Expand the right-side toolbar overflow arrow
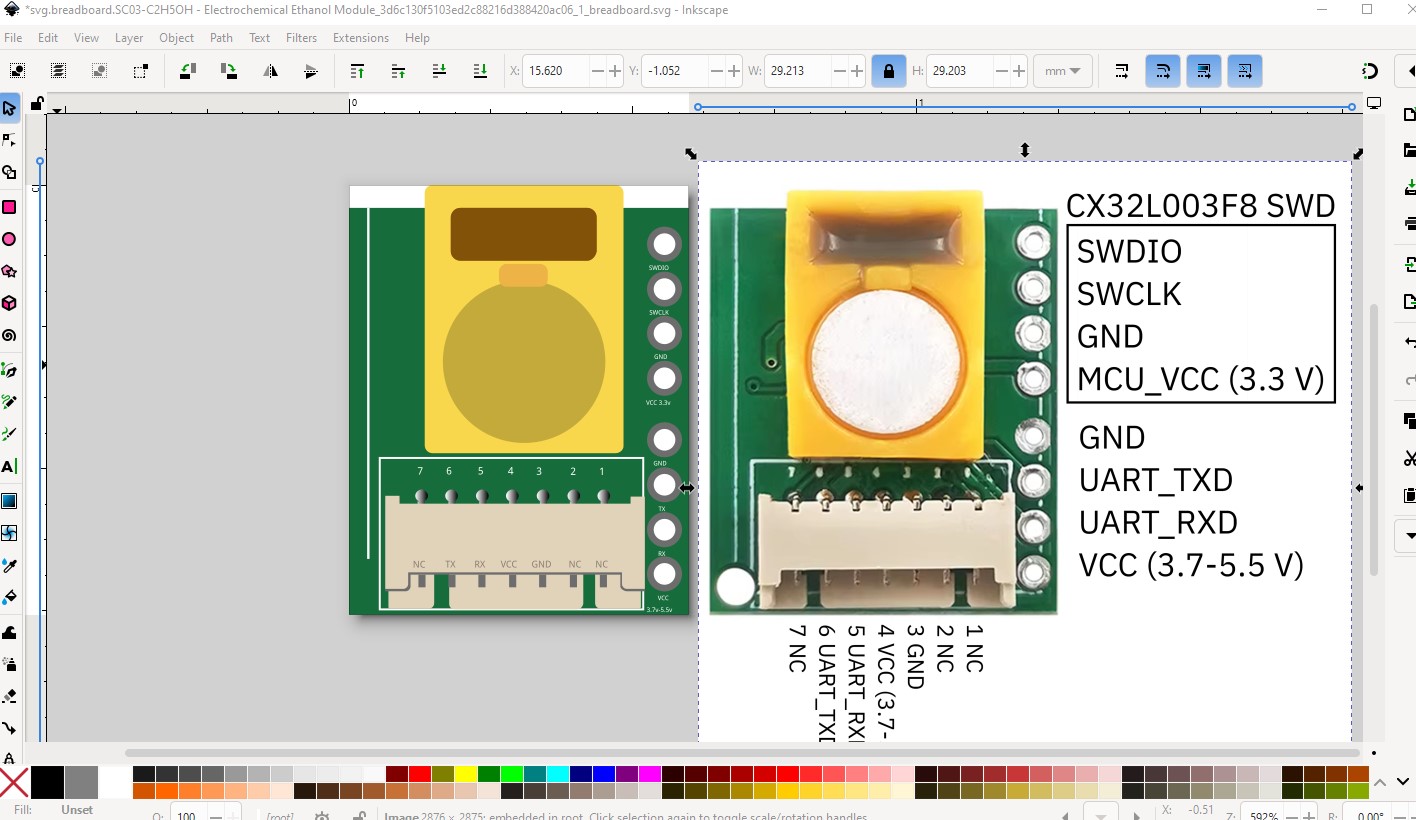This screenshot has width=1416, height=820. pyautogui.click(x=1410, y=536)
